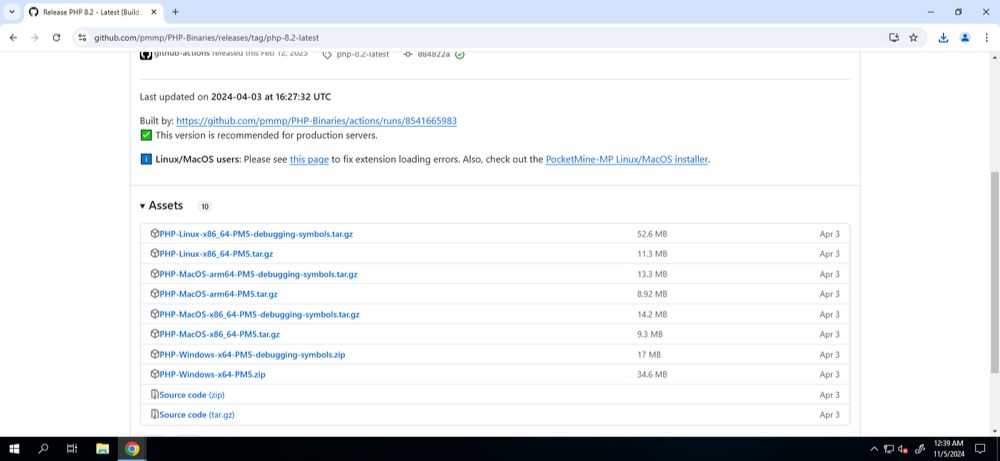Collapse the Assets section triangle
Viewport: 1000px width, 461px height.
point(142,206)
